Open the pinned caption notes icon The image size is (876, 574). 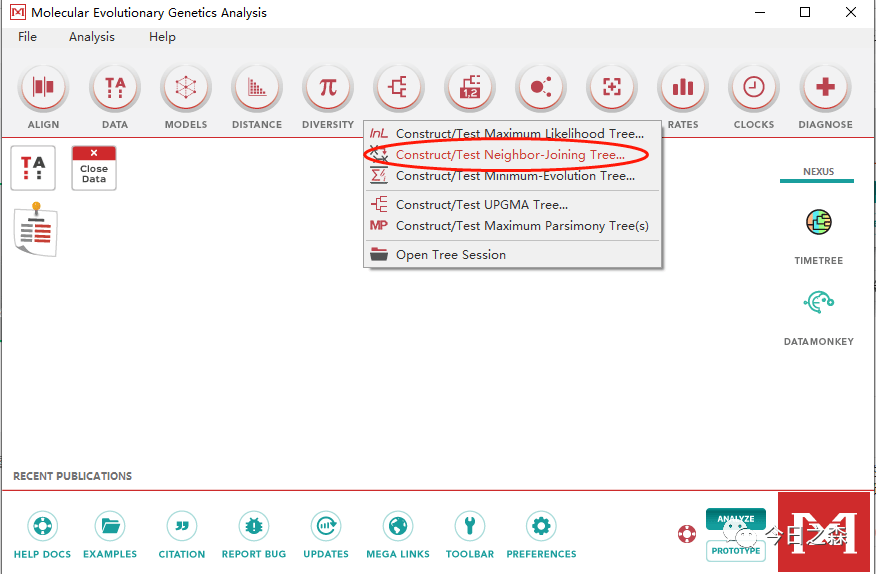pos(35,229)
